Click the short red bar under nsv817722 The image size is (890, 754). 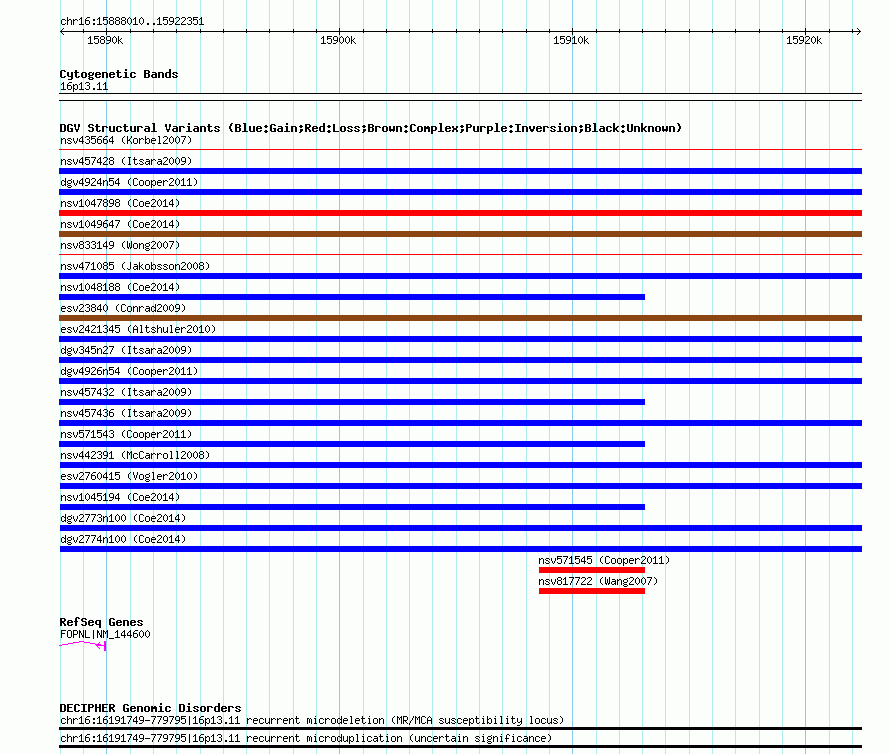pyautogui.click(x=592, y=591)
